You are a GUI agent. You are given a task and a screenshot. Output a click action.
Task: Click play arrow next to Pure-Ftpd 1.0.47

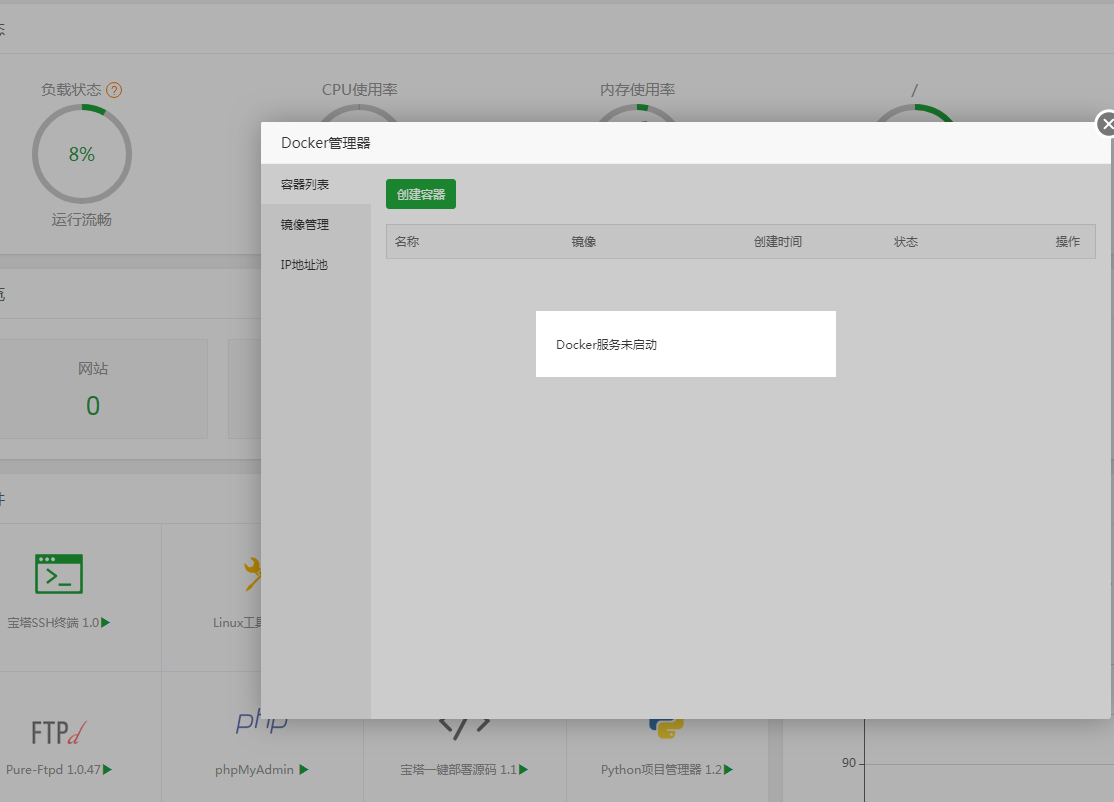click(107, 769)
